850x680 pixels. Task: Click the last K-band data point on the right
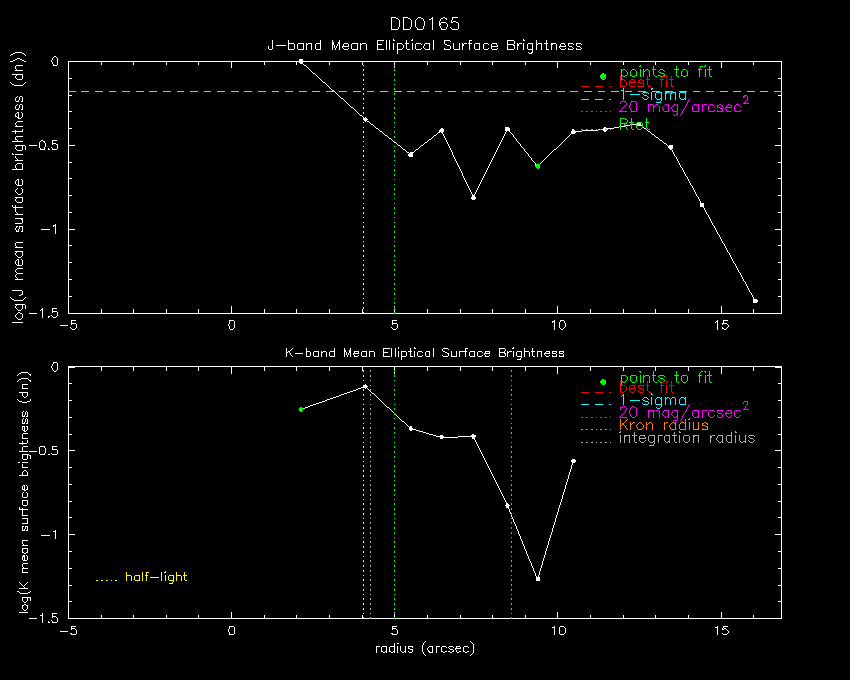(x=573, y=461)
